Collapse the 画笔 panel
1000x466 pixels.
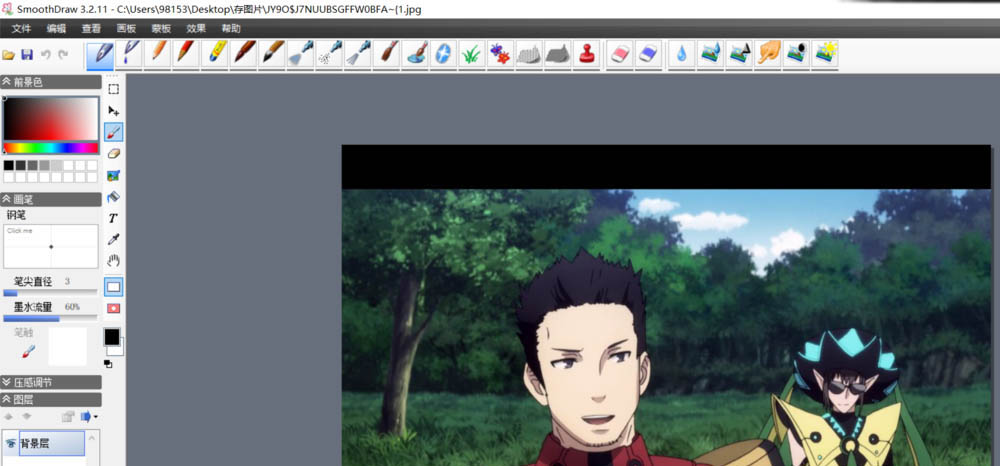(x=51, y=200)
